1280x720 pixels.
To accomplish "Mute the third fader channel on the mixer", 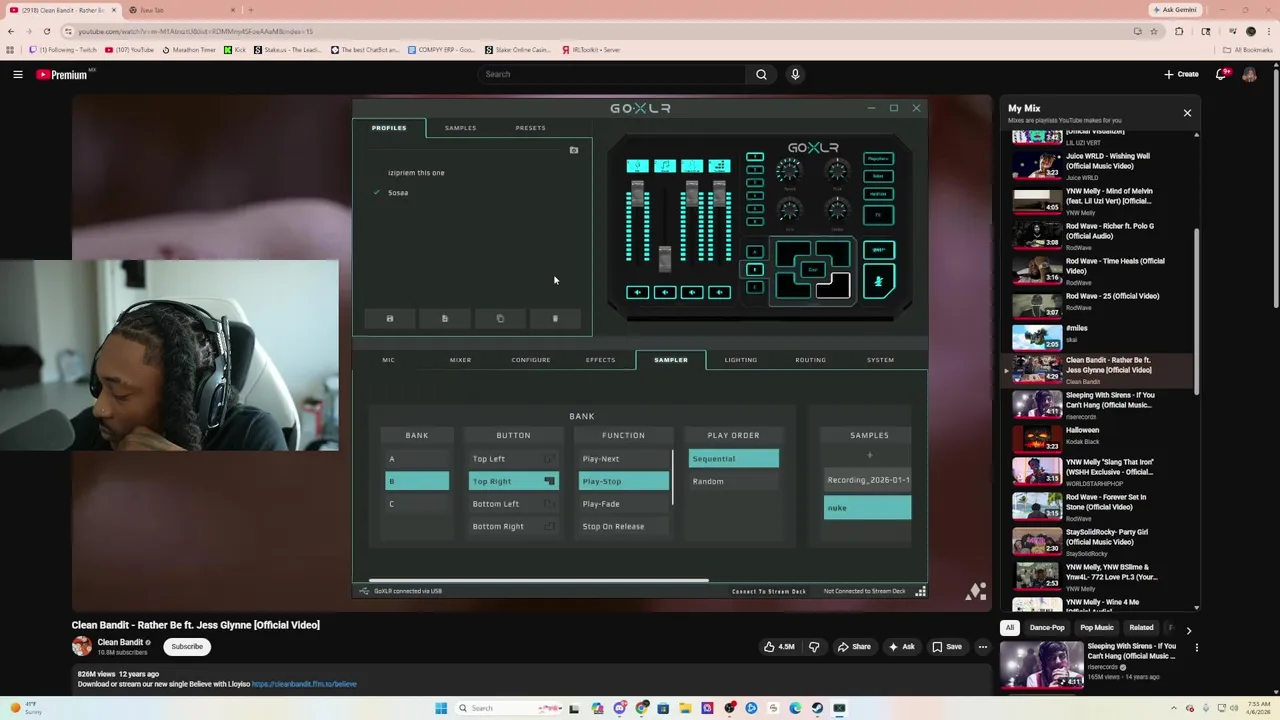I will (x=692, y=292).
